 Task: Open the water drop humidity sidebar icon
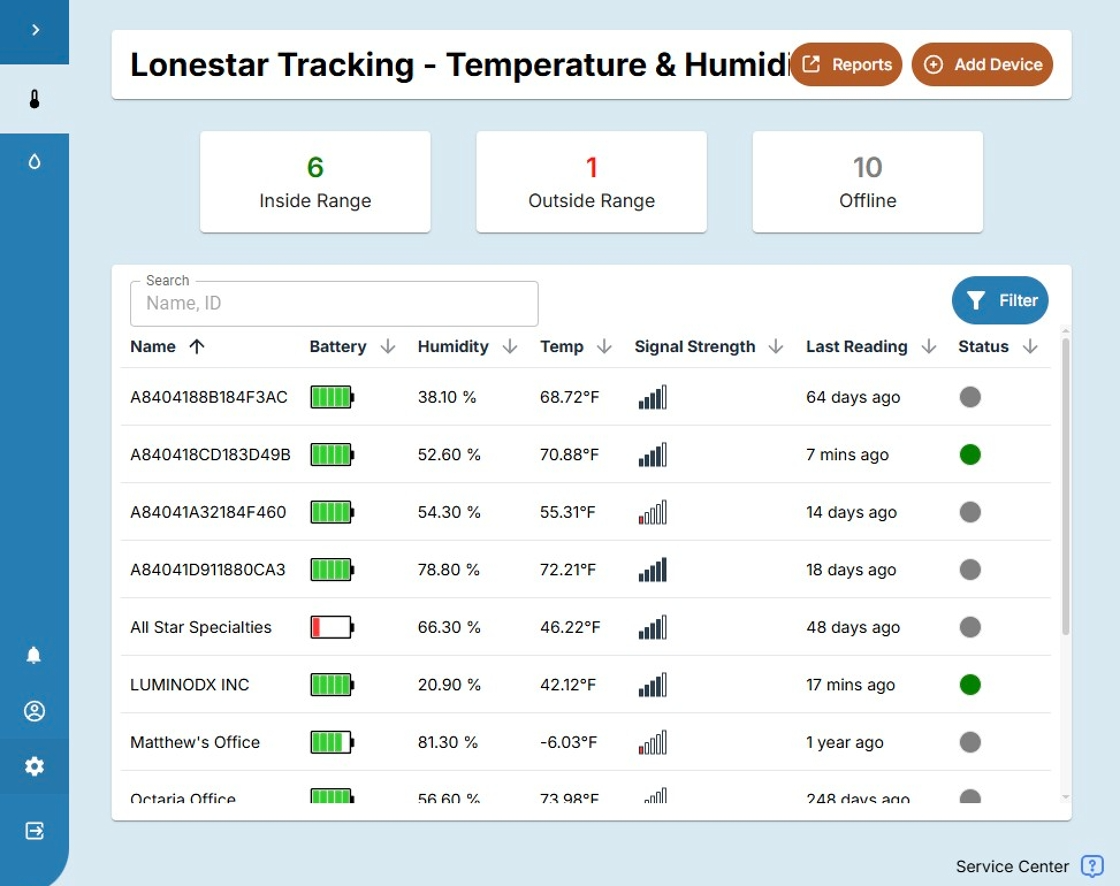(x=34, y=161)
